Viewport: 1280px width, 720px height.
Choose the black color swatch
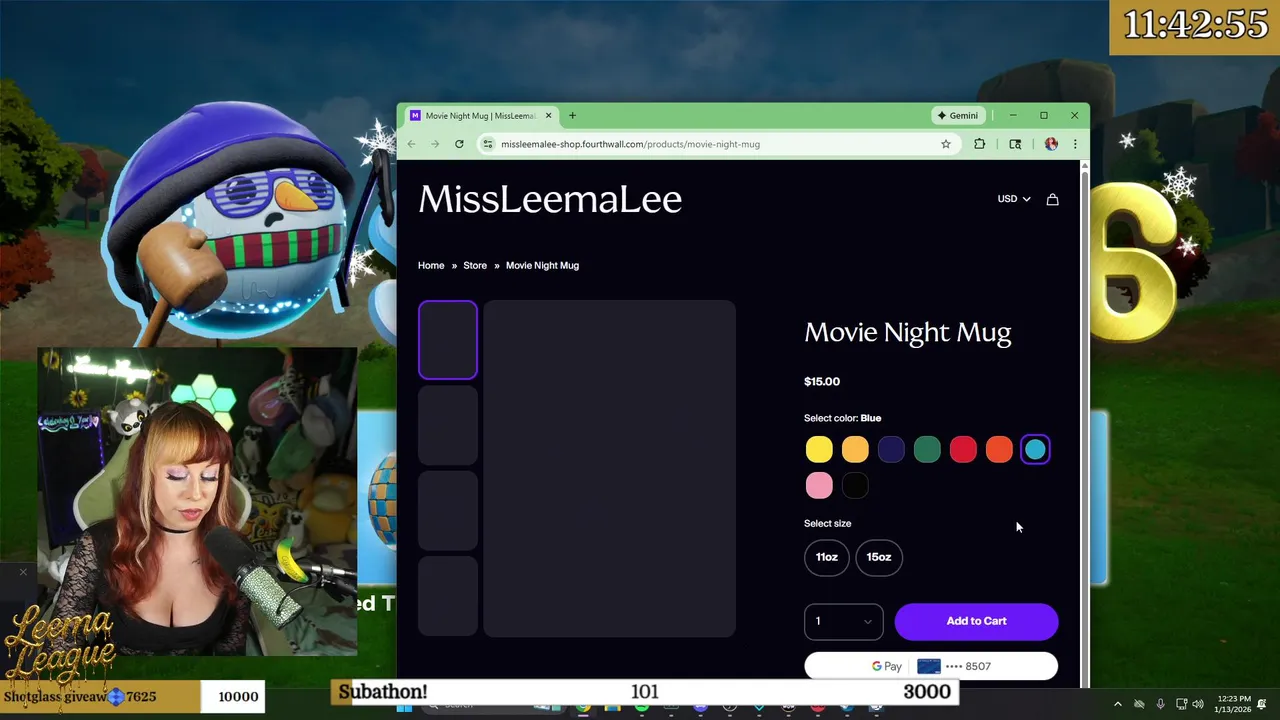click(855, 486)
